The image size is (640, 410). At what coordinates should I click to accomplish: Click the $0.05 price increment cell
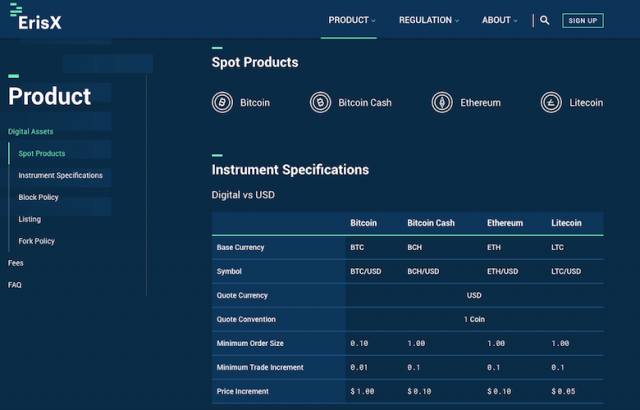(x=563, y=391)
